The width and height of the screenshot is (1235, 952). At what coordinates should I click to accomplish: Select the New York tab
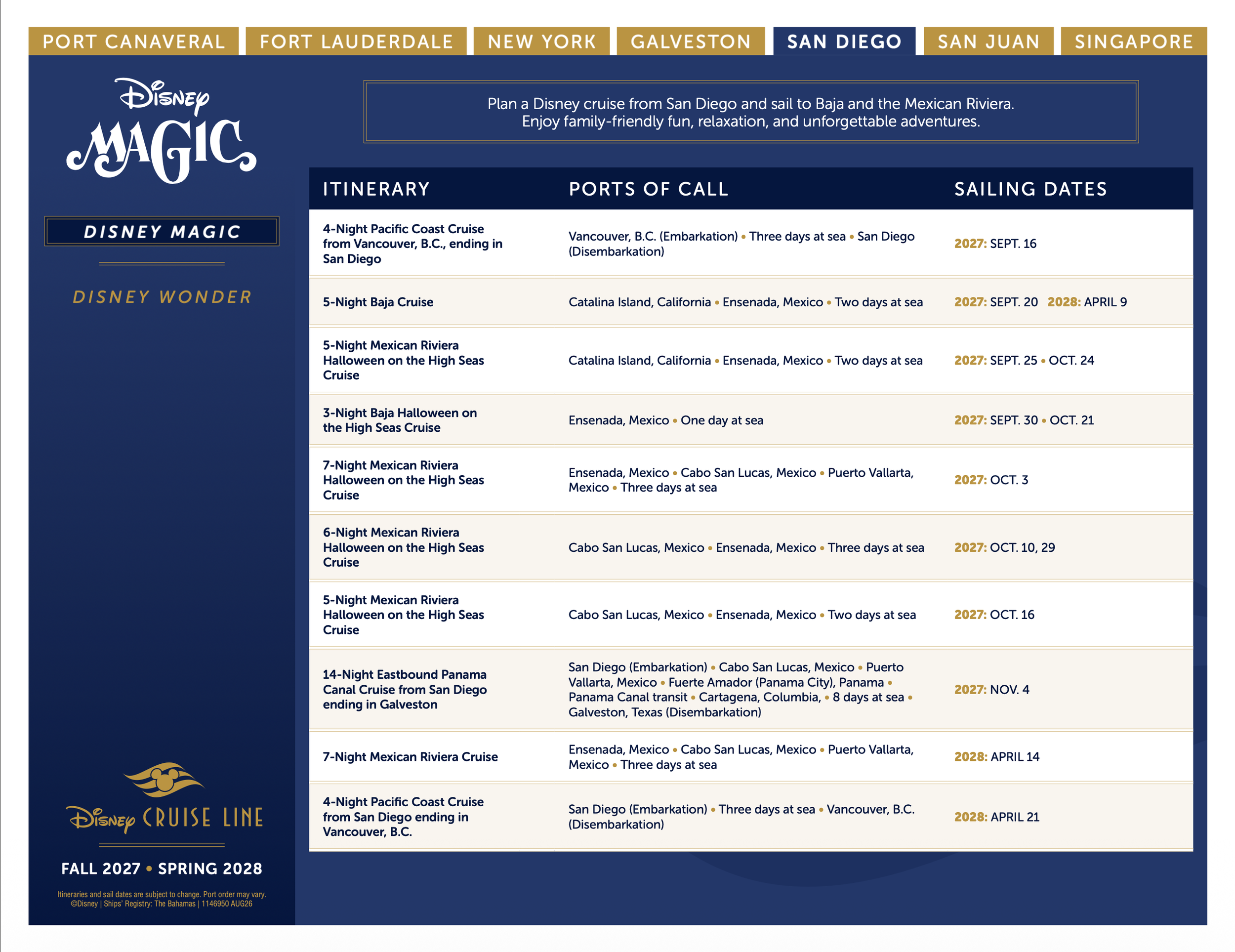tap(542, 41)
